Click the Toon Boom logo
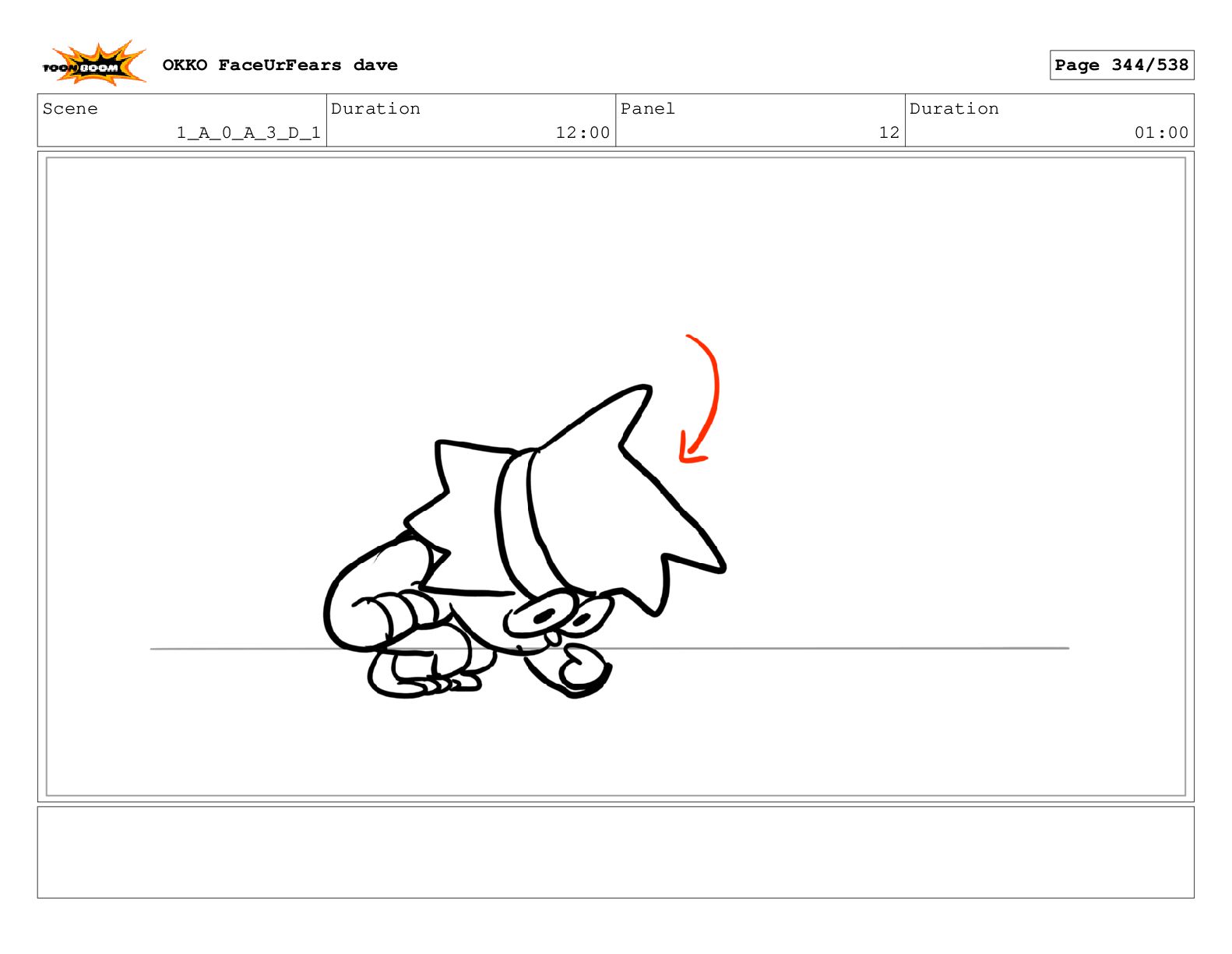This screenshot has height=954, width=1232. tap(94, 64)
